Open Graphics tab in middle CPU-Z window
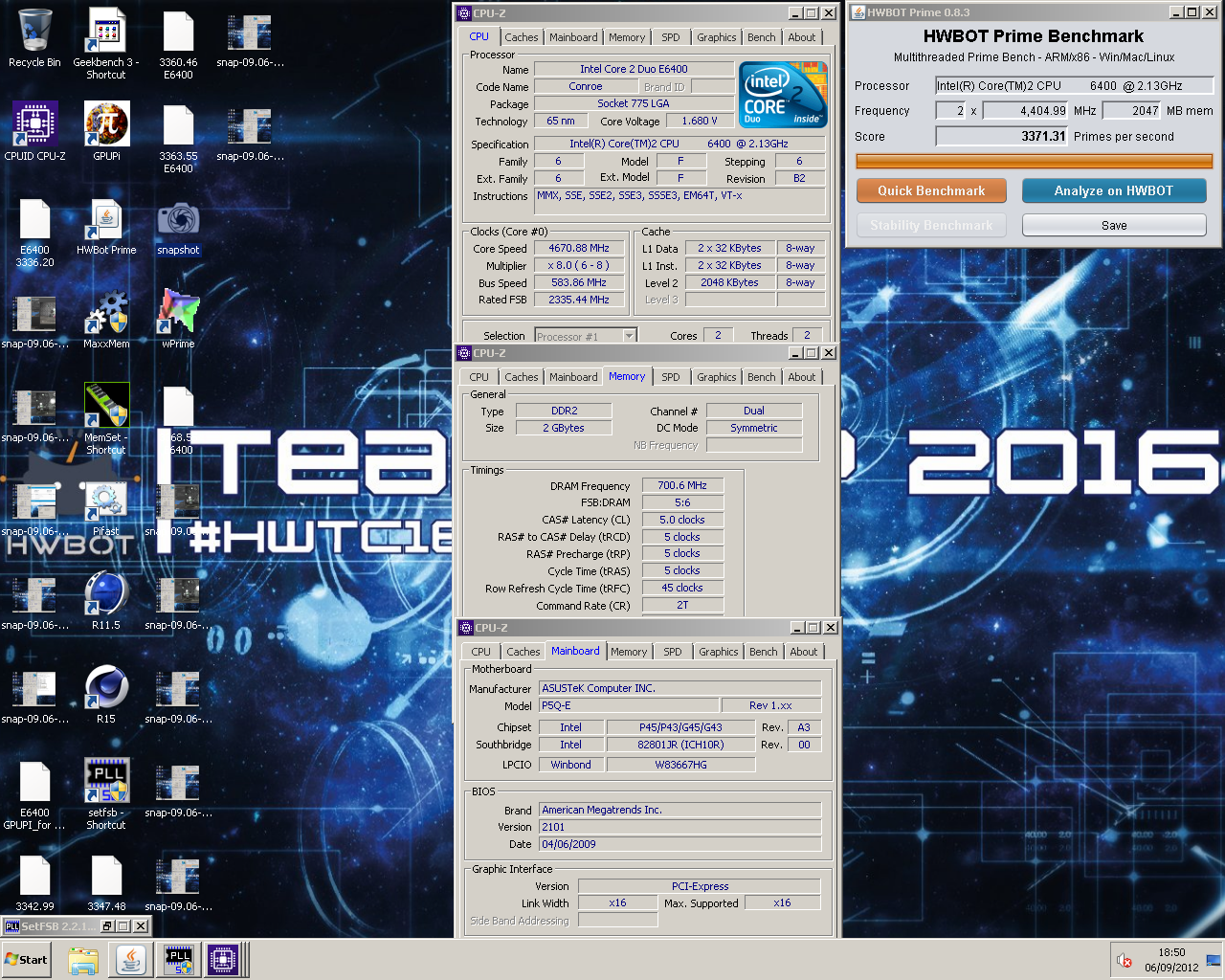Viewport: 1225px width, 980px height. coord(717,377)
